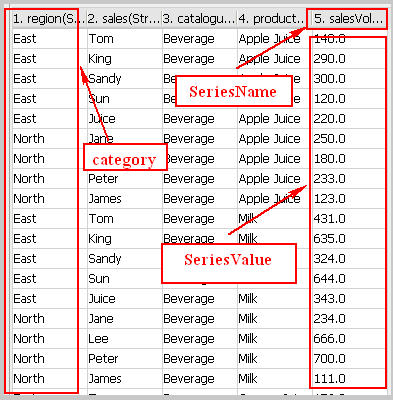Image resolution: width=393 pixels, height=400 pixels.
Task: Click the 700.0 value cell
Action: point(349,359)
